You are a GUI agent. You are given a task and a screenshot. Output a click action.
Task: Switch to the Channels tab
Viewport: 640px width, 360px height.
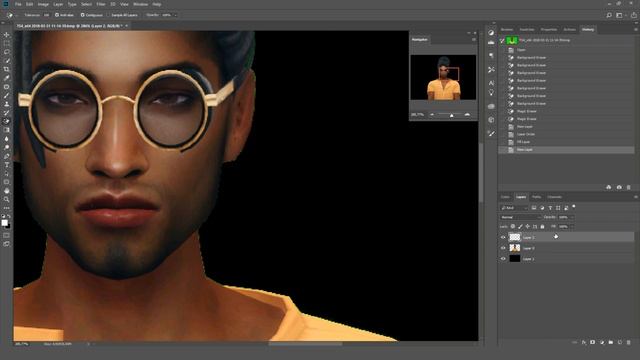pyautogui.click(x=554, y=197)
